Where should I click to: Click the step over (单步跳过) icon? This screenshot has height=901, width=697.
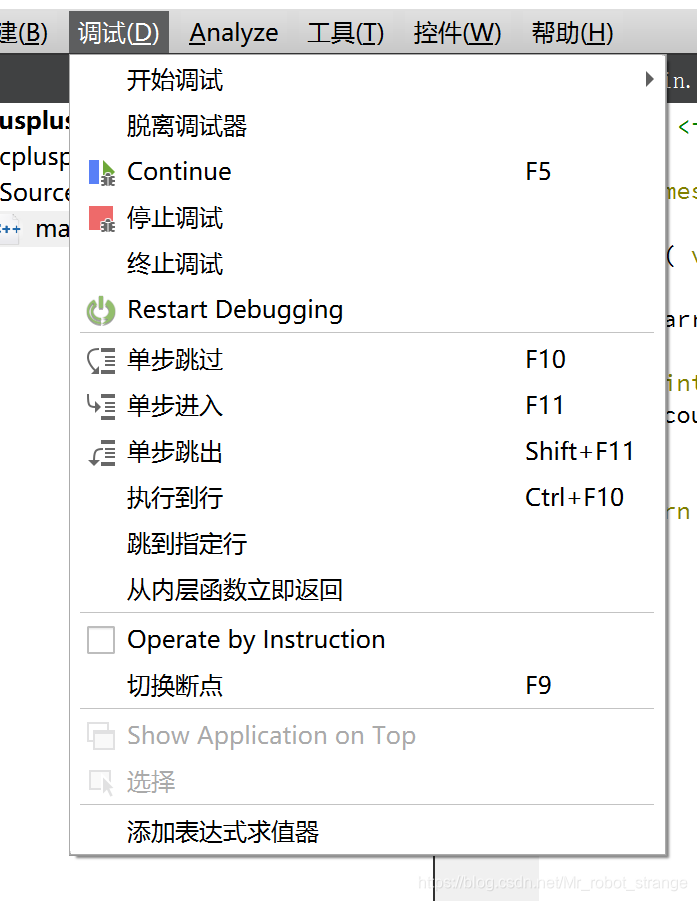[101, 361]
